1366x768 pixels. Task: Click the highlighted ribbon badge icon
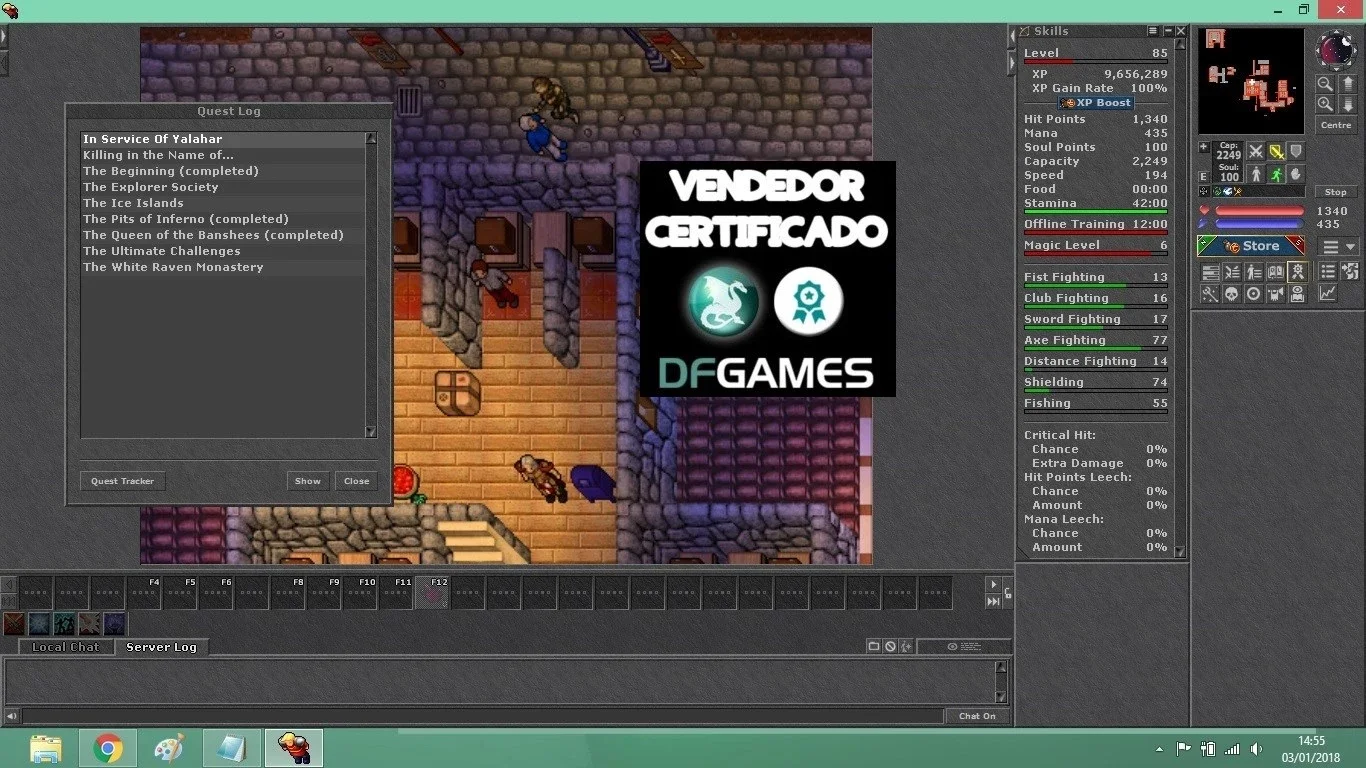[1297, 272]
